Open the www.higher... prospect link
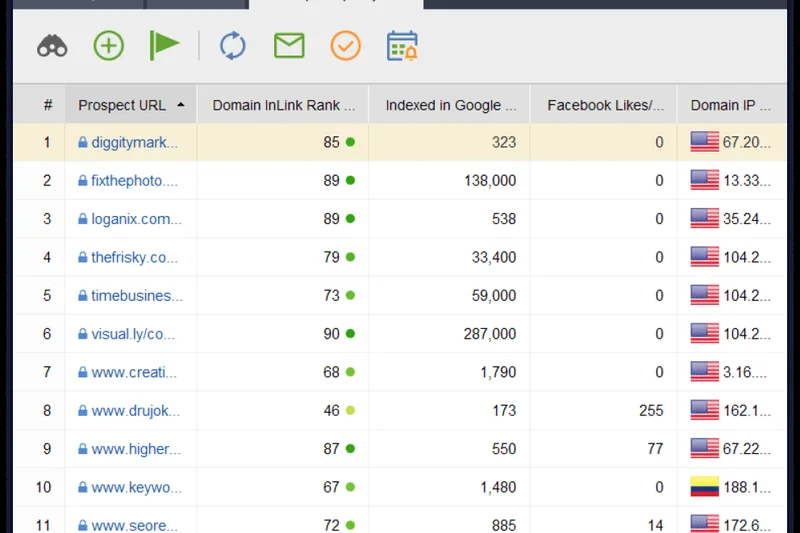 [136, 448]
